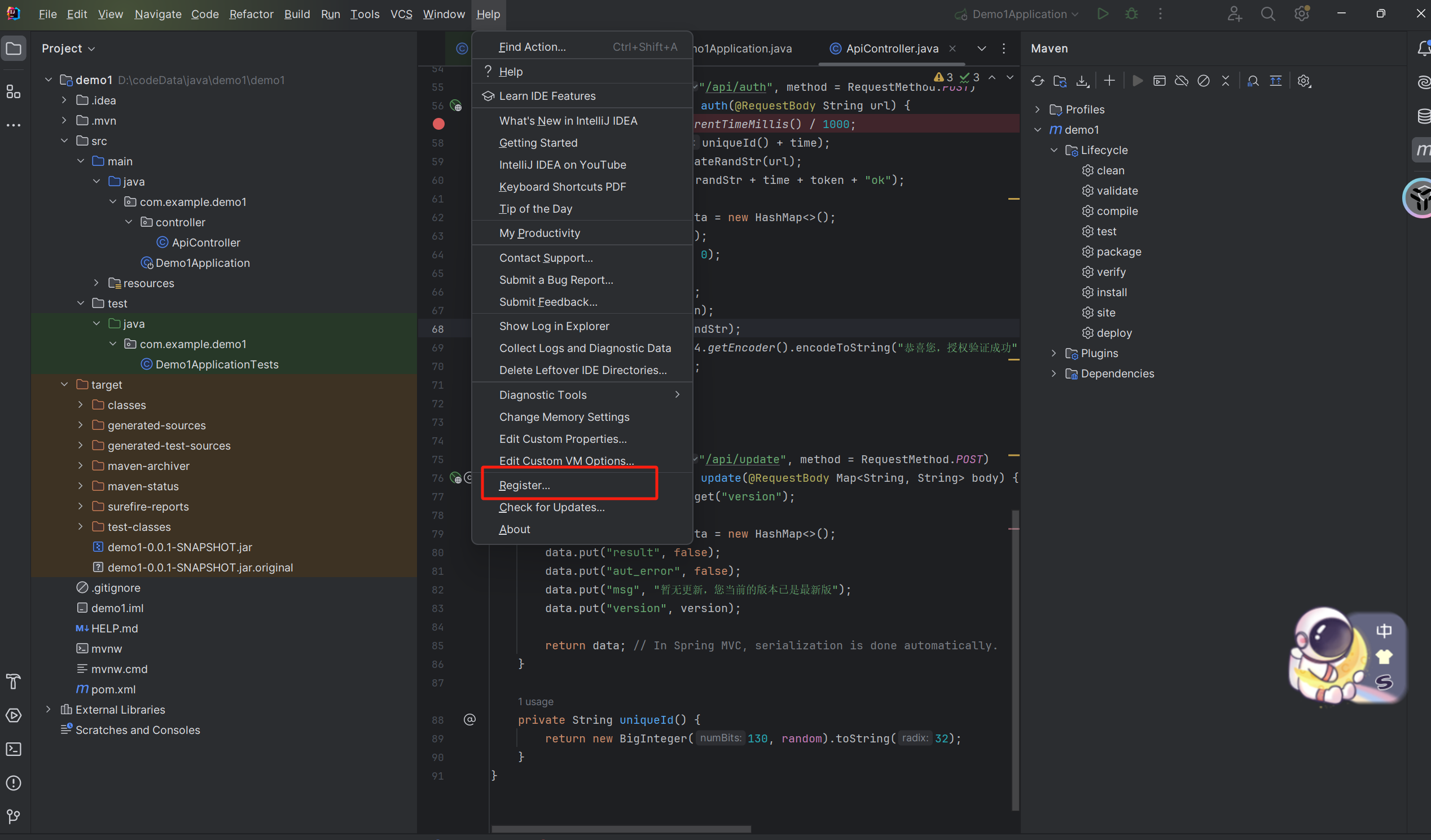Click the Maven download sources icon
The height and width of the screenshot is (840, 1431).
tap(1082, 81)
